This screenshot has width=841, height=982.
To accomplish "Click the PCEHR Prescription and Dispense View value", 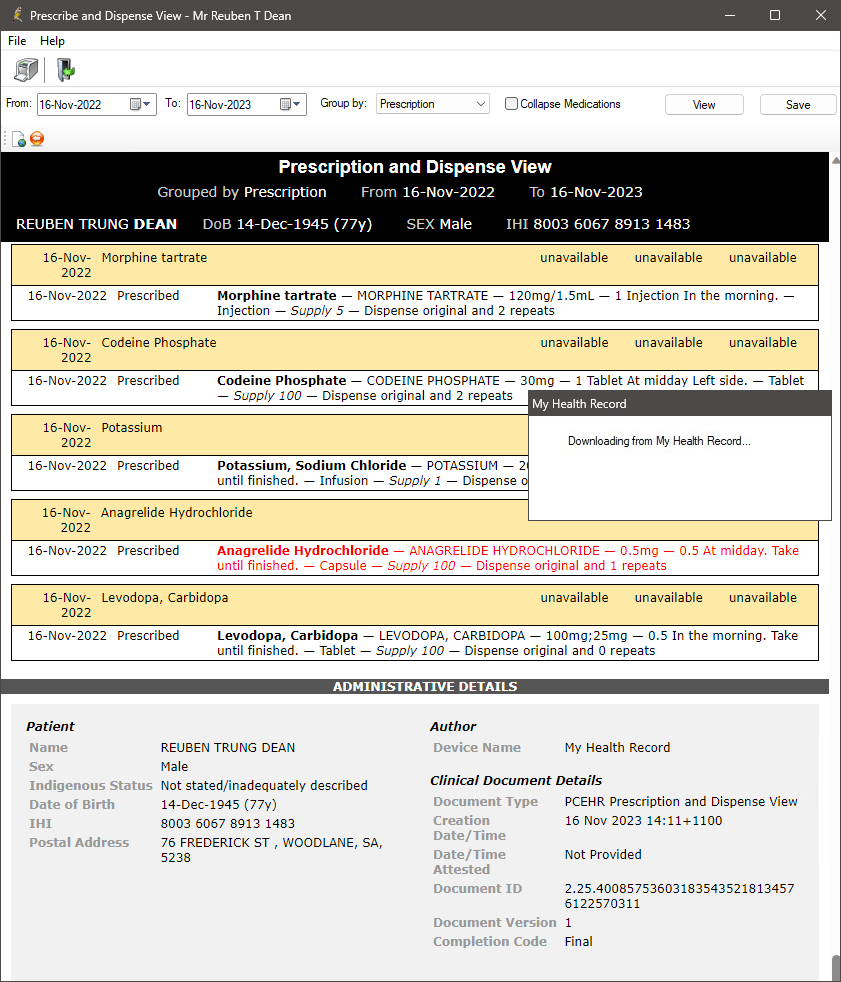I will coord(681,802).
